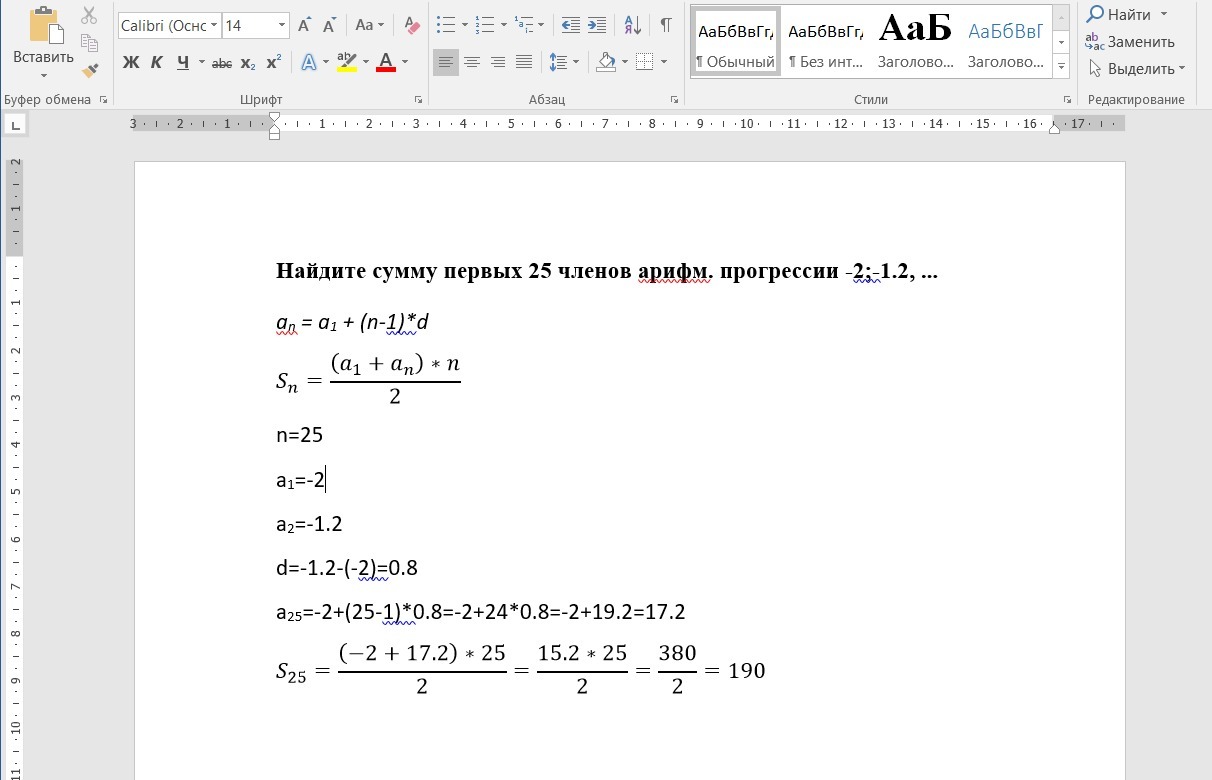The image size is (1212, 780).
Task: Apply the red font color
Action: [x=385, y=63]
